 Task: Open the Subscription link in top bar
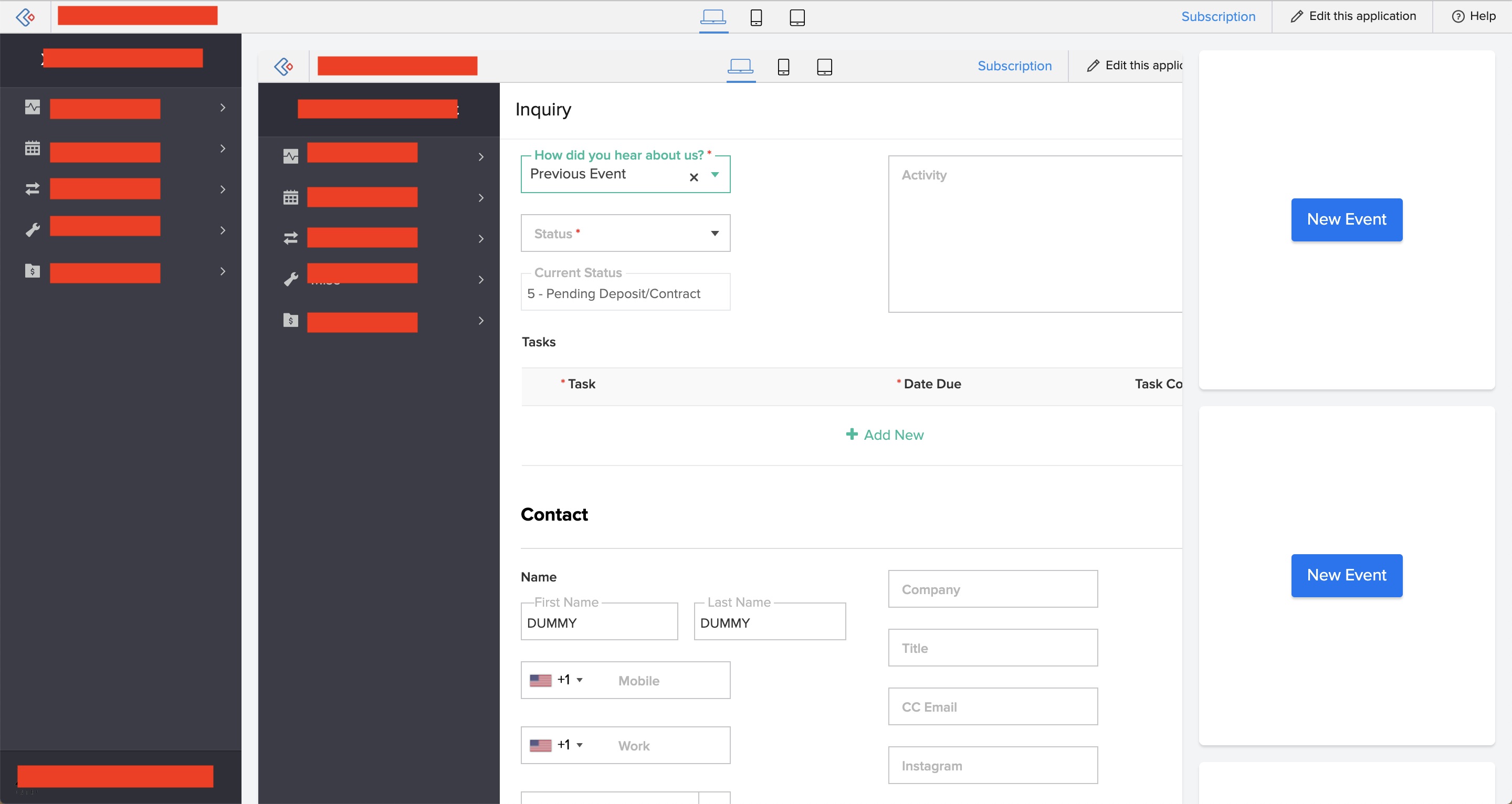[1218, 16]
